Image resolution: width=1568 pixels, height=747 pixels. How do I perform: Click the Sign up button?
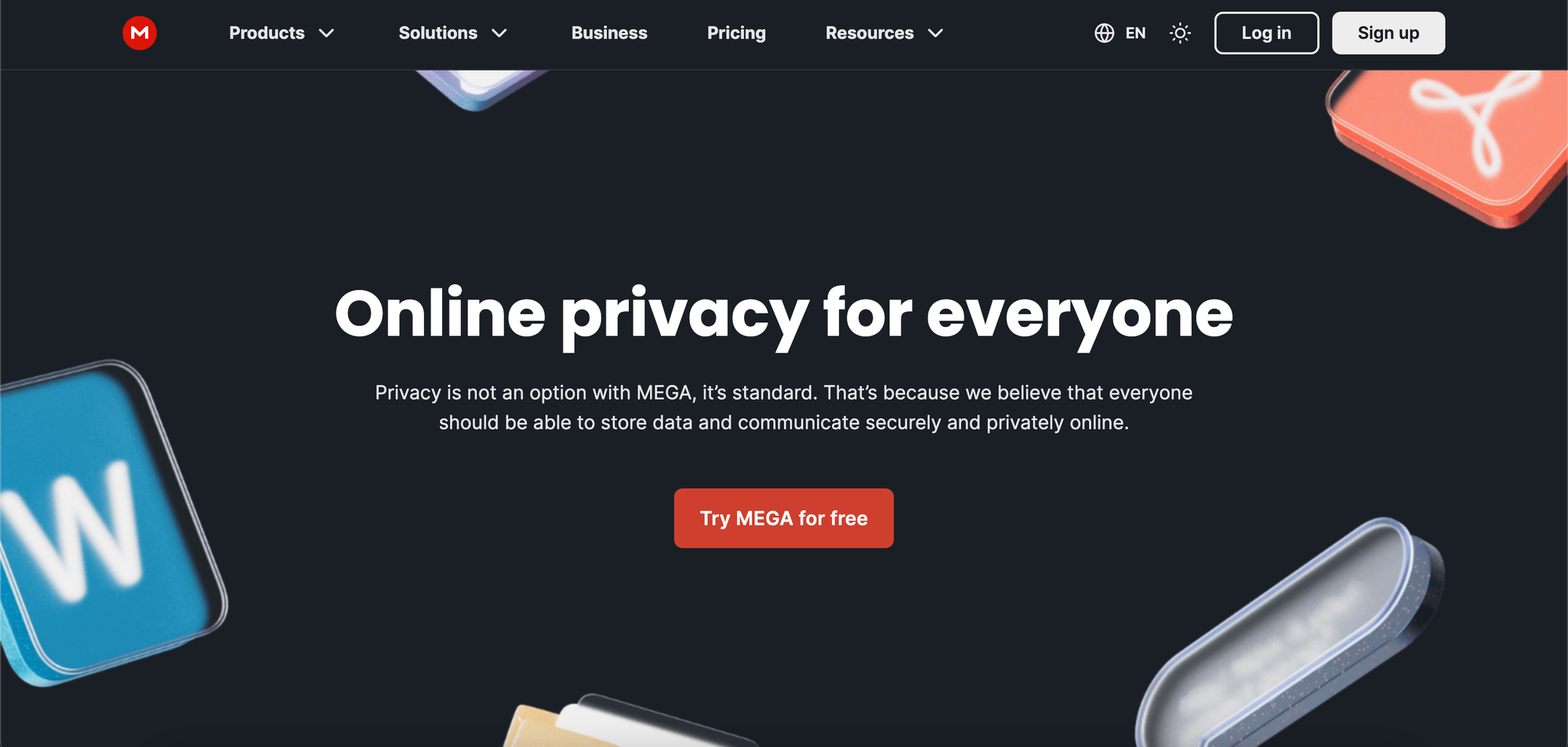pyautogui.click(x=1388, y=33)
